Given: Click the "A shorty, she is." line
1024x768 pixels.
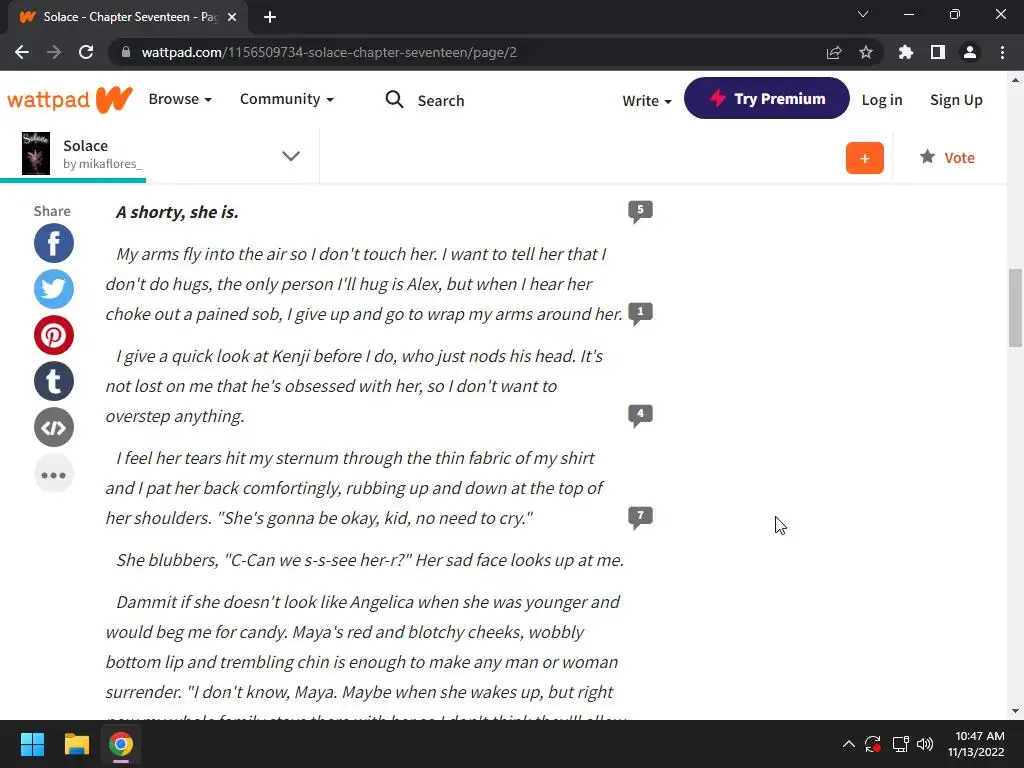Looking at the screenshot, I should point(177,212).
